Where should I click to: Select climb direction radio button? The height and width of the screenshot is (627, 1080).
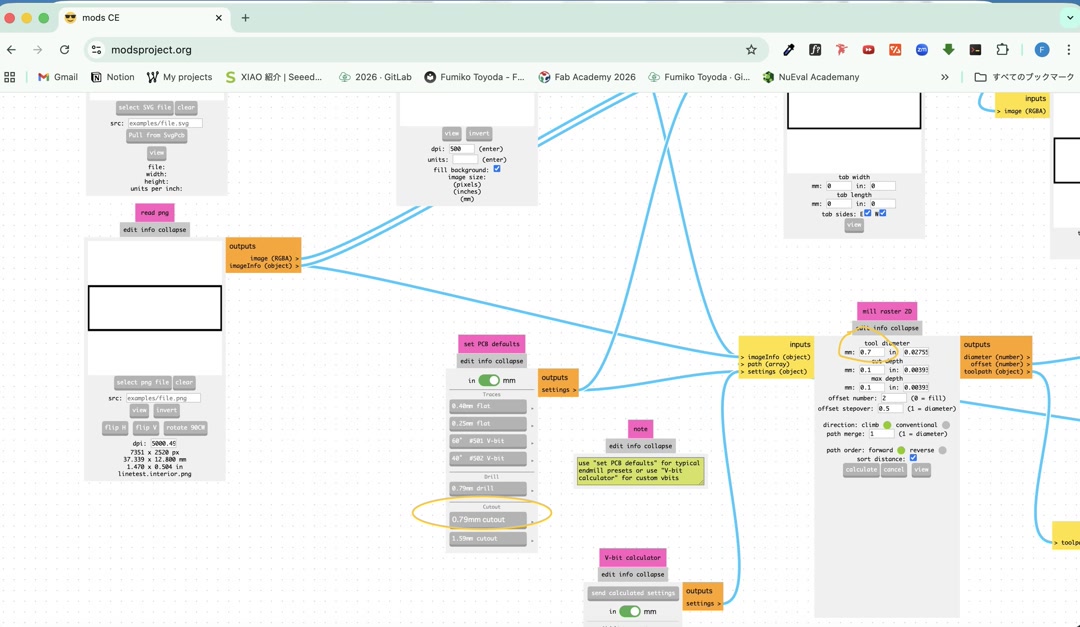[887, 425]
